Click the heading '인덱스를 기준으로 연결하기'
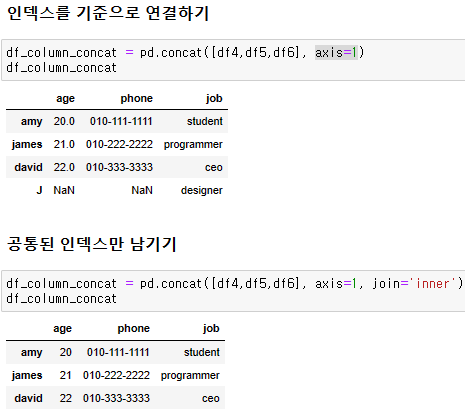The height and width of the screenshot is (410, 465). 108,13
